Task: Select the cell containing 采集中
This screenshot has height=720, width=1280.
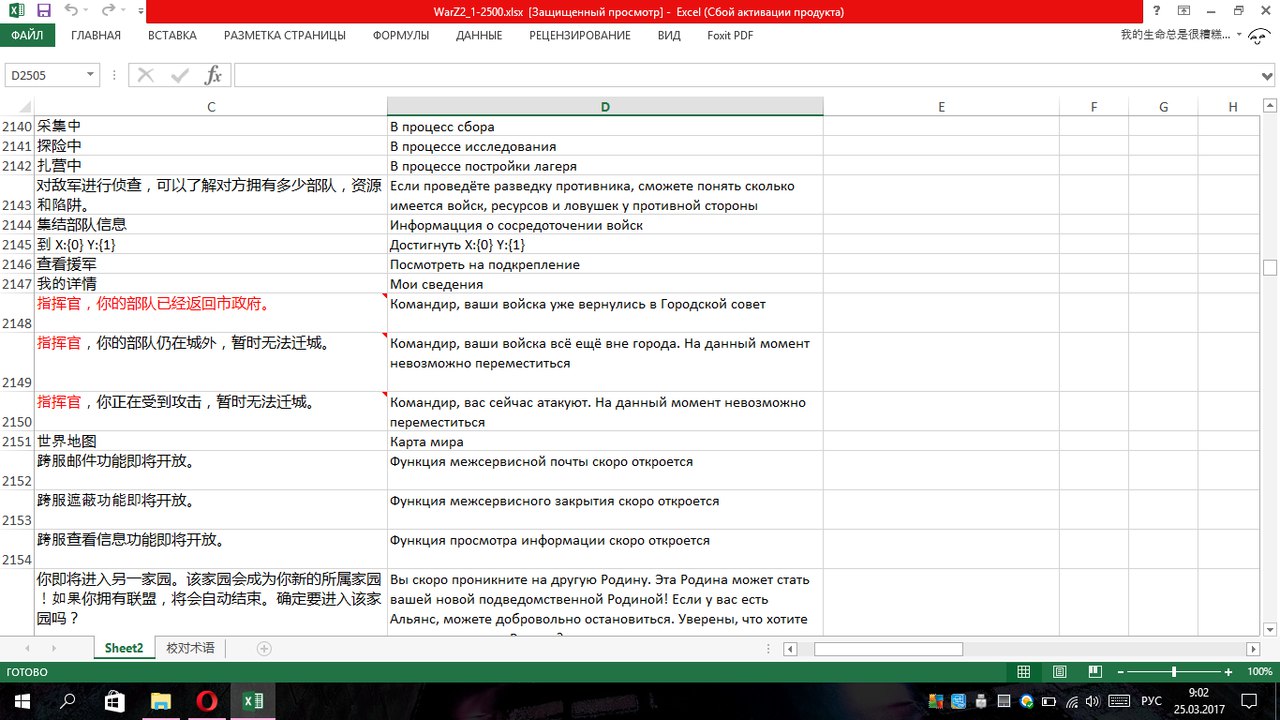Action: coord(211,127)
